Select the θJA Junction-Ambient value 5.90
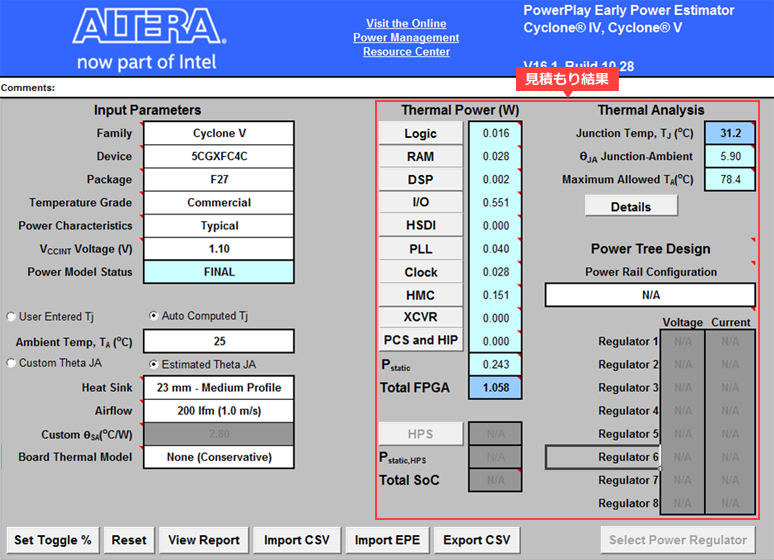 point(730,157)
